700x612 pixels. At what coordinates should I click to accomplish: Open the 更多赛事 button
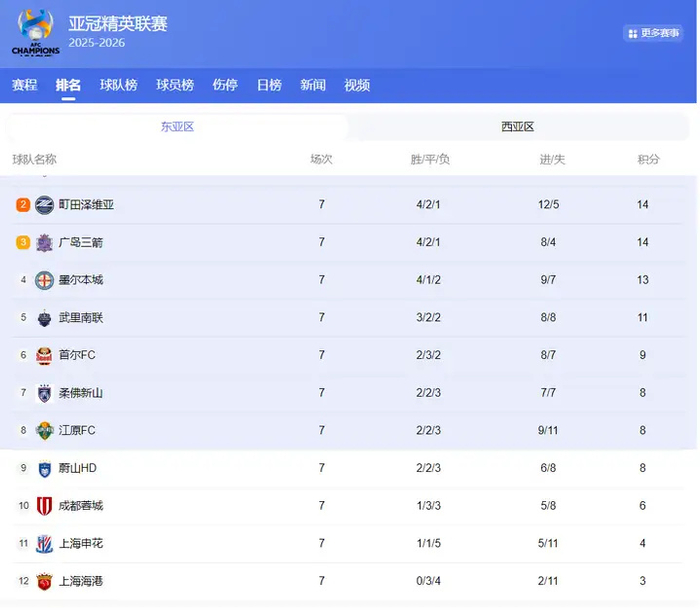click(653, 33)
